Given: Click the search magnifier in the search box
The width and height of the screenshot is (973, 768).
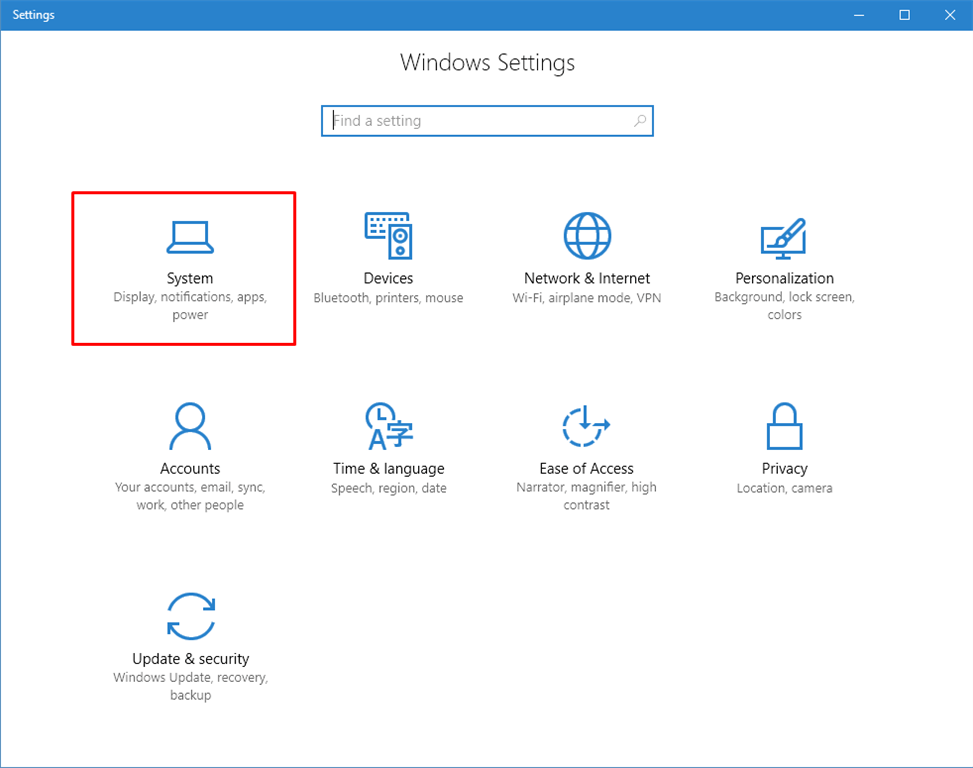Looking at the screenshot, I should tap(639, 120).
